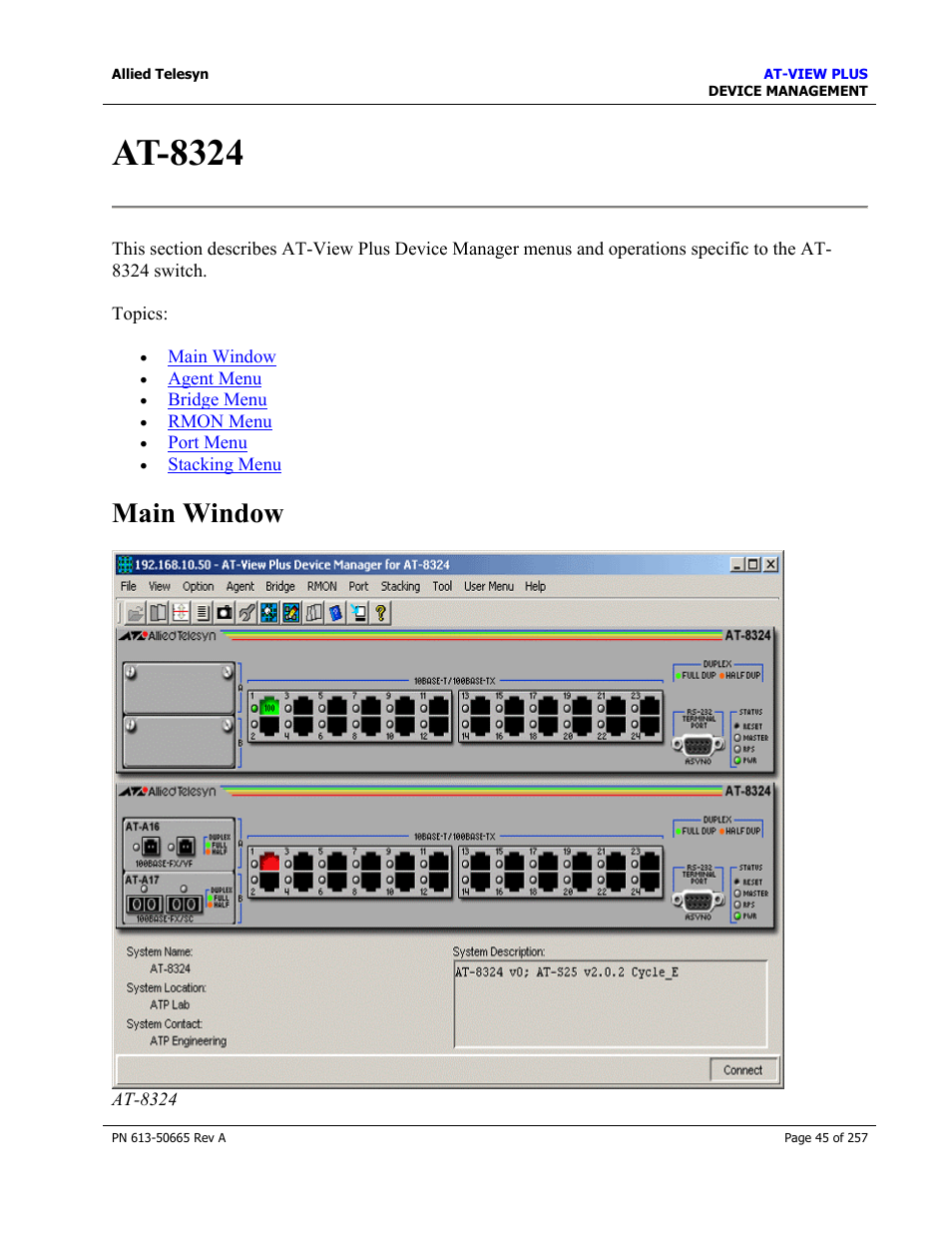Image resolution: width=952 pixels, height=1233 pixels.
Task: Click the AT-A16 module label
Action: 142,827
